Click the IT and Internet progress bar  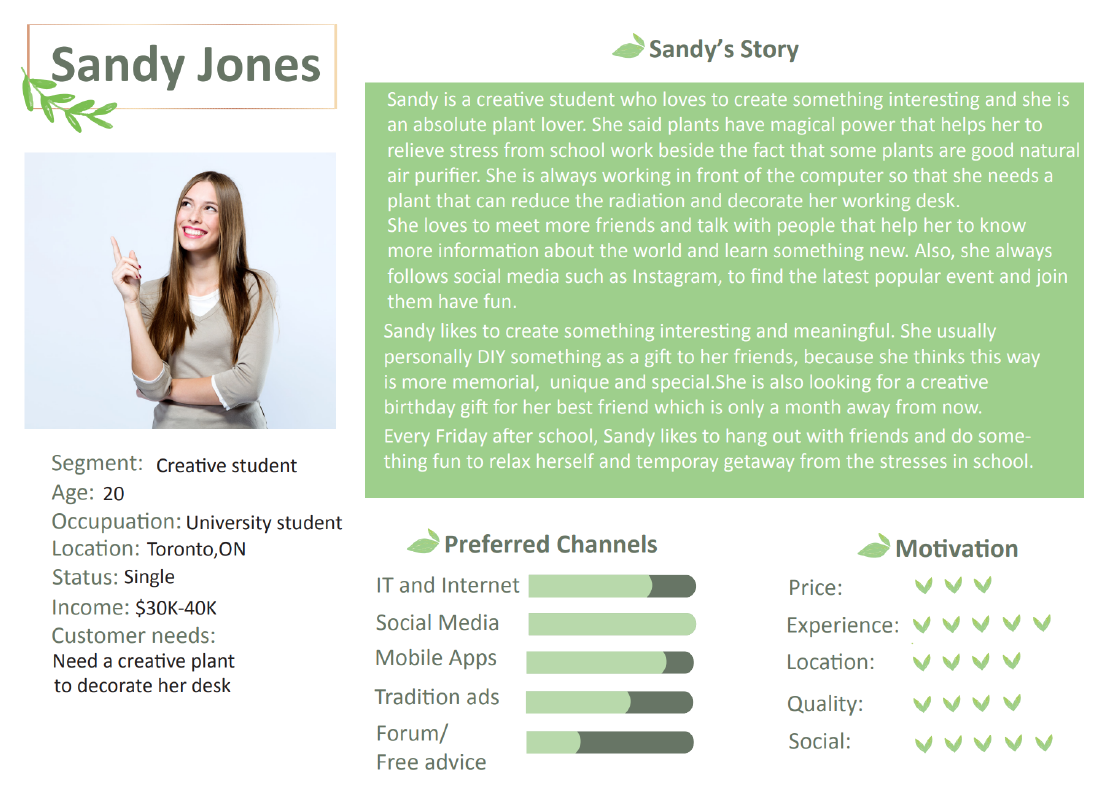612,587
